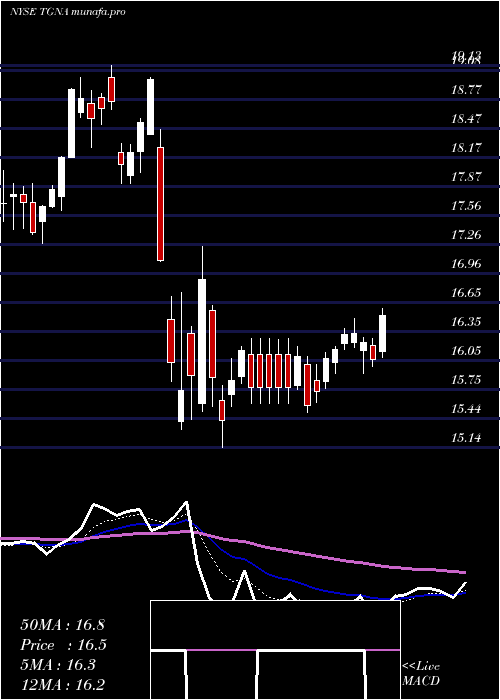The width and height of the screenshot is (500, 700).
Task: Click the 18.47 price axis label
Action: pyautogui.click(x=466, y=119)
